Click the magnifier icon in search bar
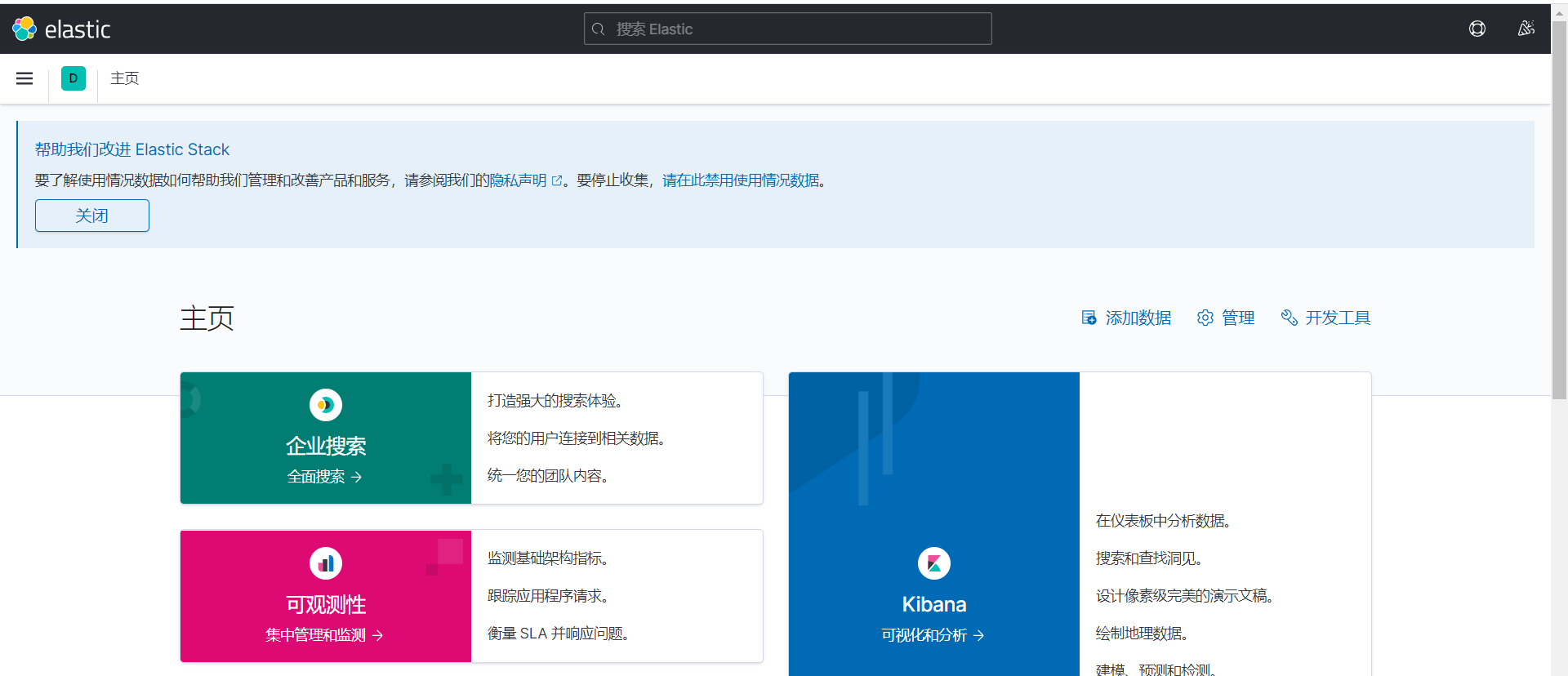Screen dimensions: 1568x676 point(598,29)
